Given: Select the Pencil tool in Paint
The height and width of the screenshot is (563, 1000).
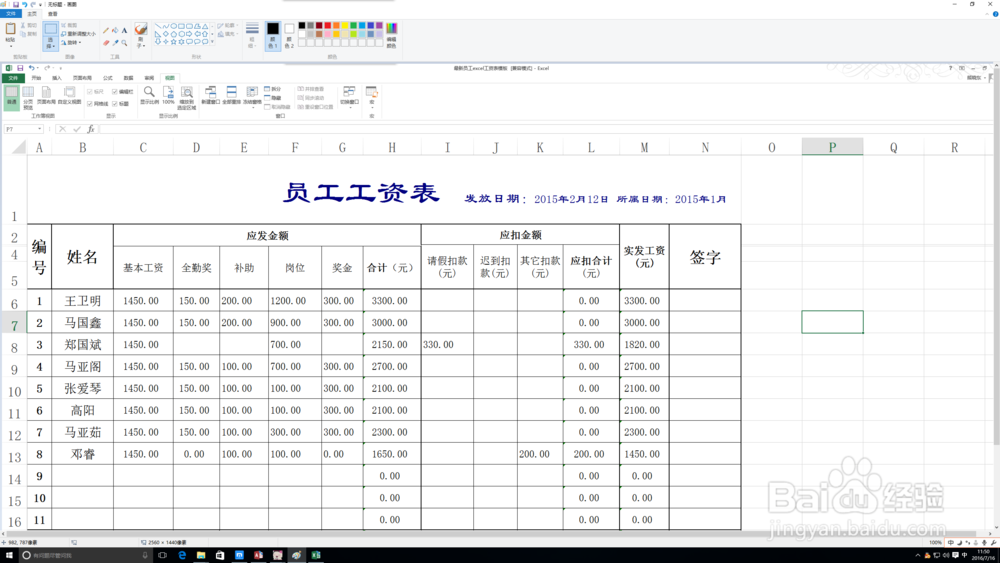Looking at the screenshot, I should coord(106,31).
